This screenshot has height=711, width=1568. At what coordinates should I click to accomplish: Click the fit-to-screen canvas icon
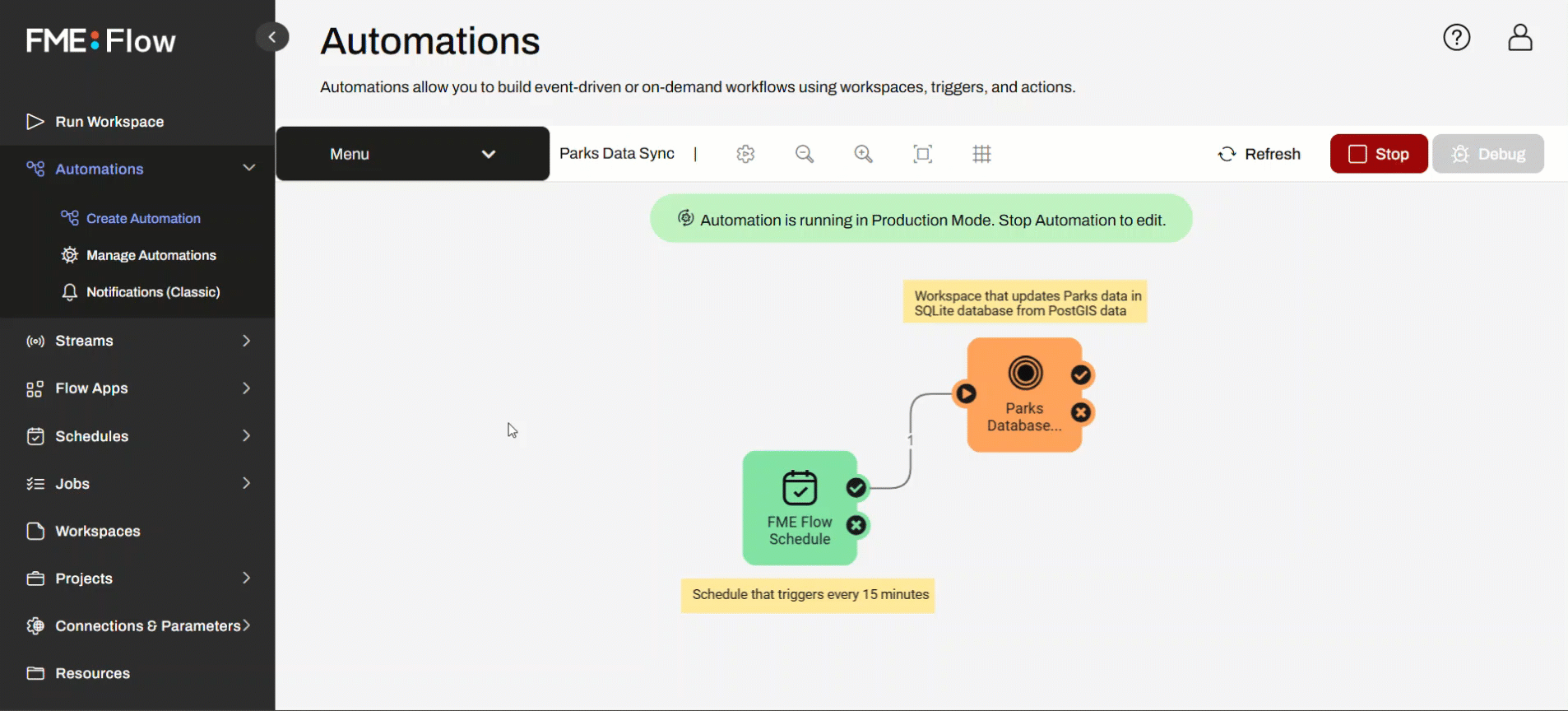tap(922, 154)
